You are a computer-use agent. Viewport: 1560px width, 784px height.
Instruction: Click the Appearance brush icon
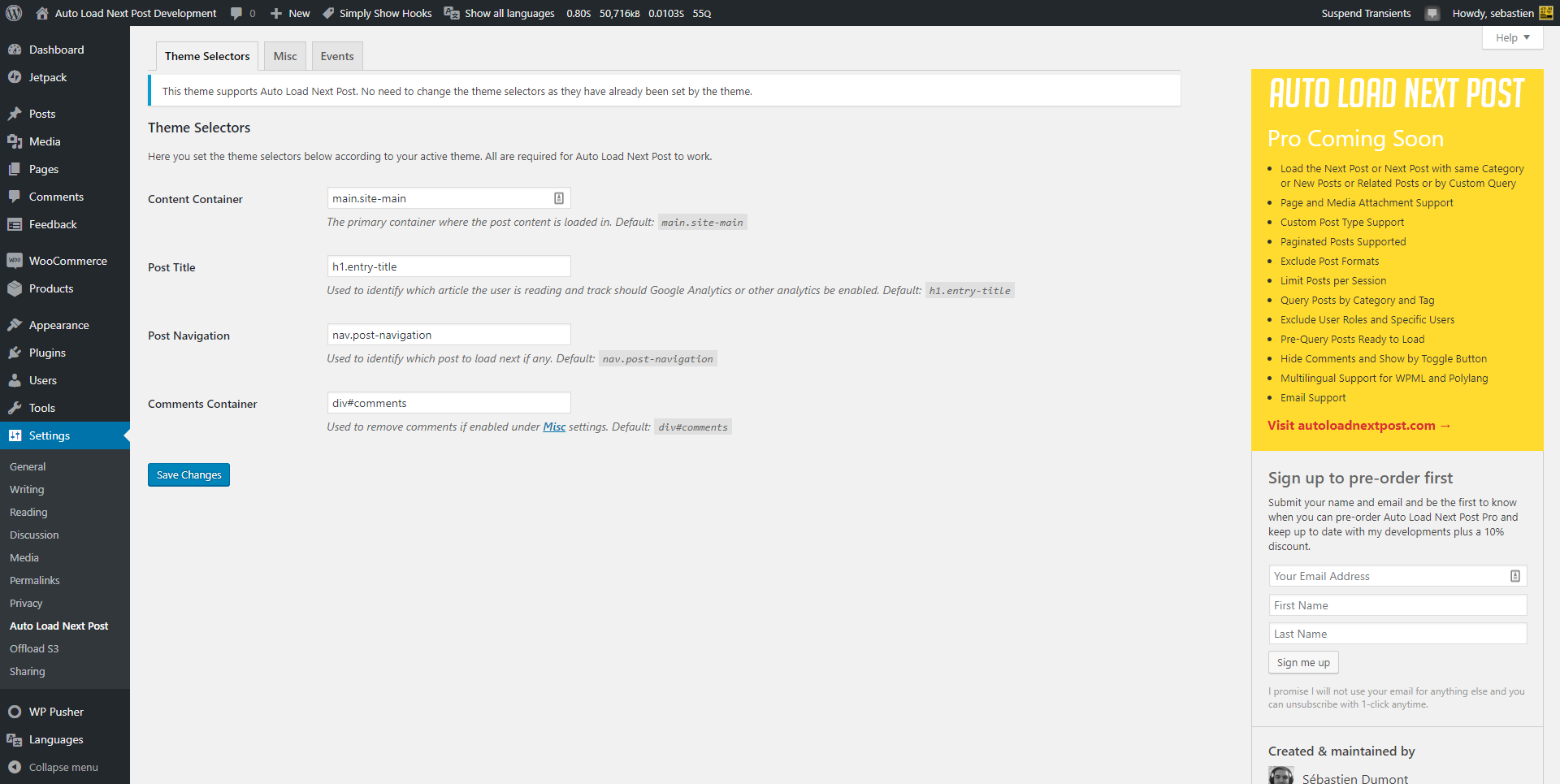[15, 325]
